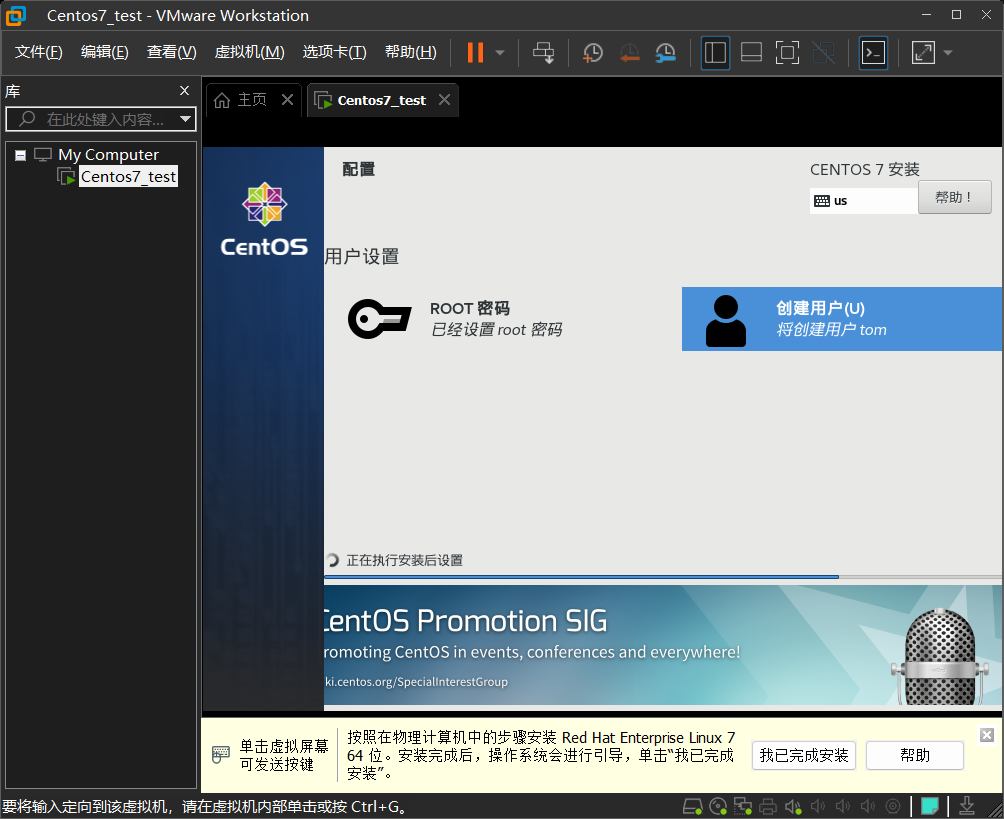This screenshot has height=819, width=1004.
Task: Click the printer status icon
Action: 768,806
